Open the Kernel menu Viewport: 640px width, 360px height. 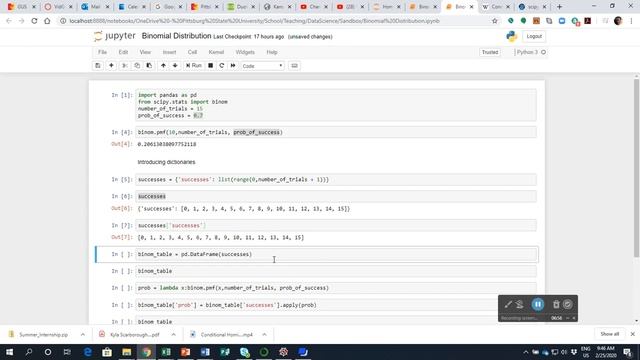click(216, 52)
